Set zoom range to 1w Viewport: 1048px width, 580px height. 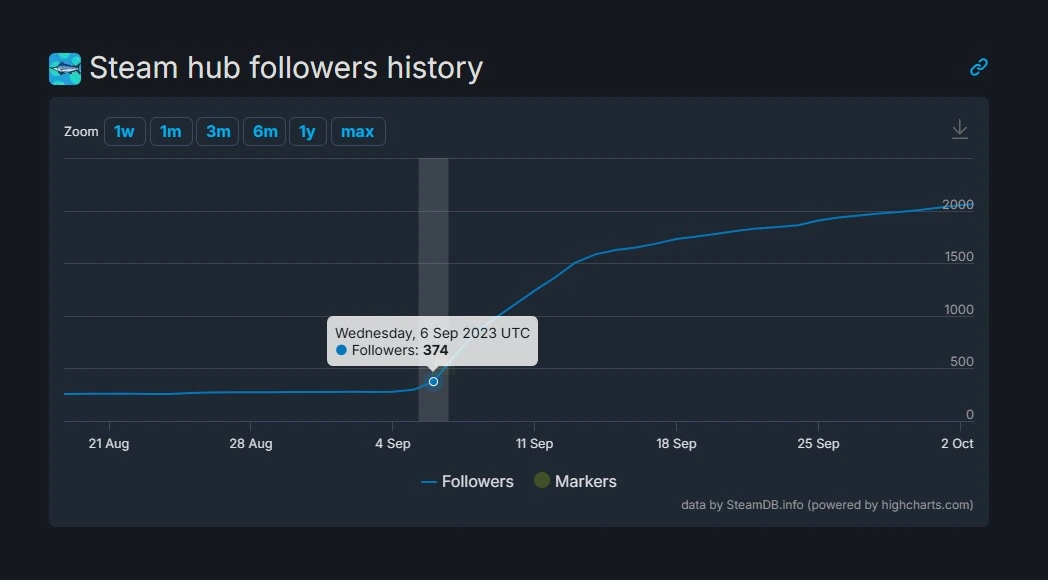click(x=125, y=132)
